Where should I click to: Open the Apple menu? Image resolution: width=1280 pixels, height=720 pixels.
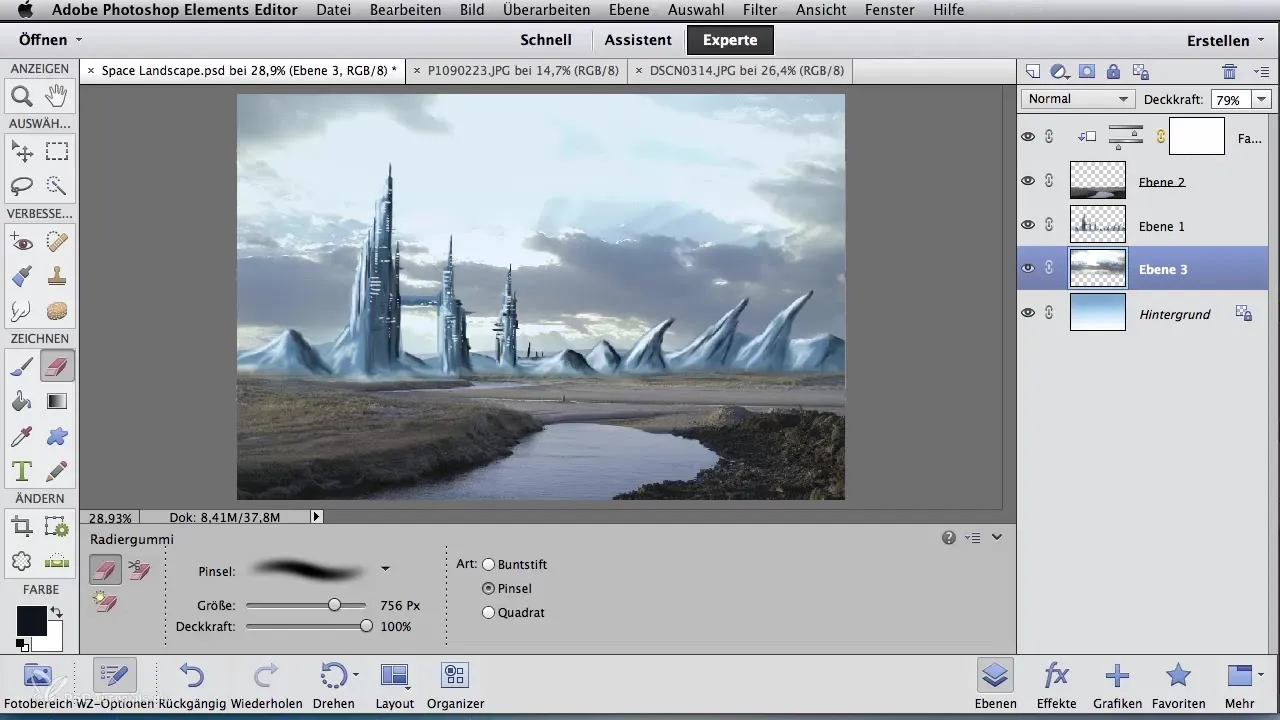24,10
